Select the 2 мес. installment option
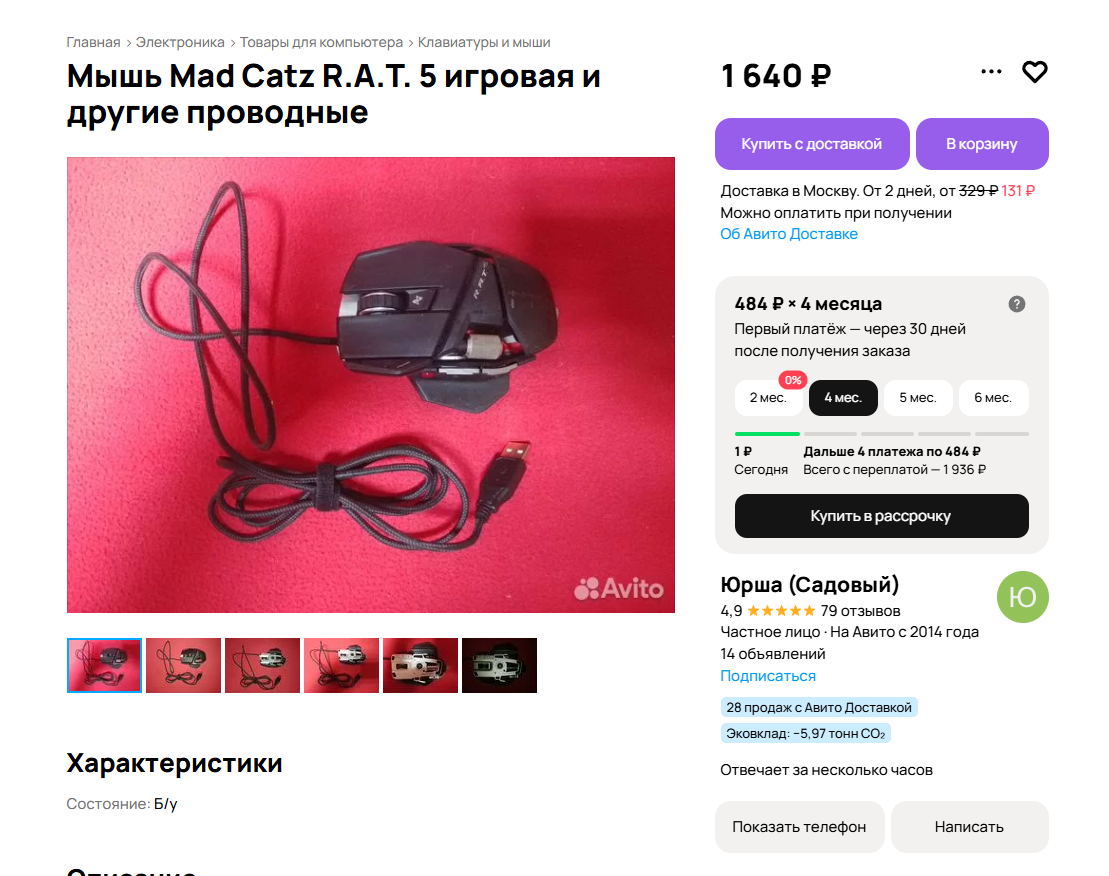This screenshot has height=876, width=1109. (x=768, y=398)
